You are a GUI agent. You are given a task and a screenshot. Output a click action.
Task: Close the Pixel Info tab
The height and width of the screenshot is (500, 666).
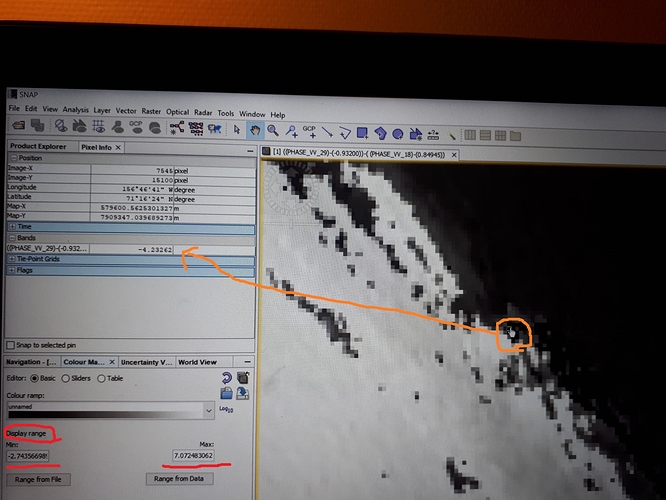118,147
